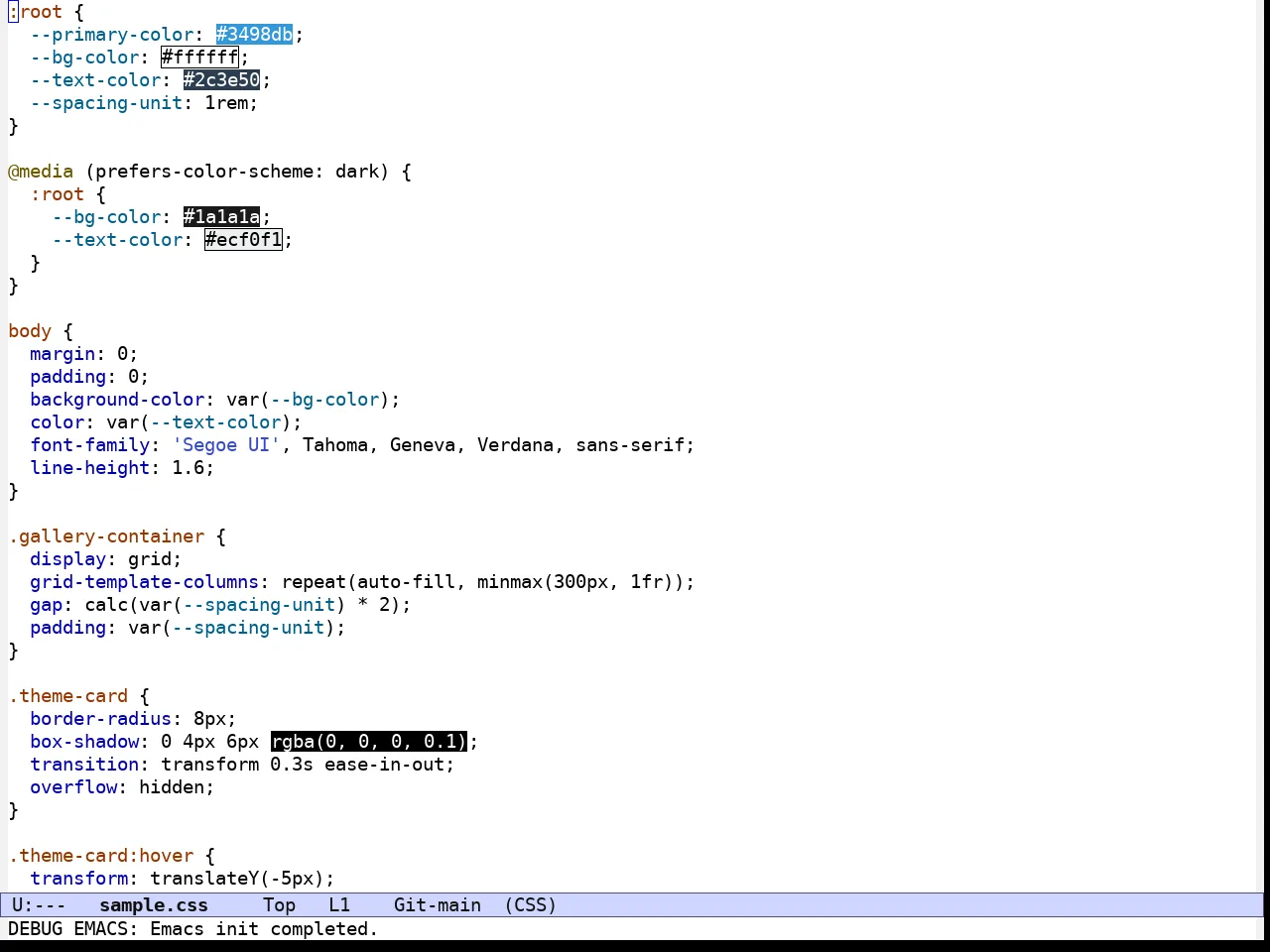The height and width of the screenshot is (952, 1270).
Task: Click the sample.css buffer name in mode line
Action: [154, 905]
